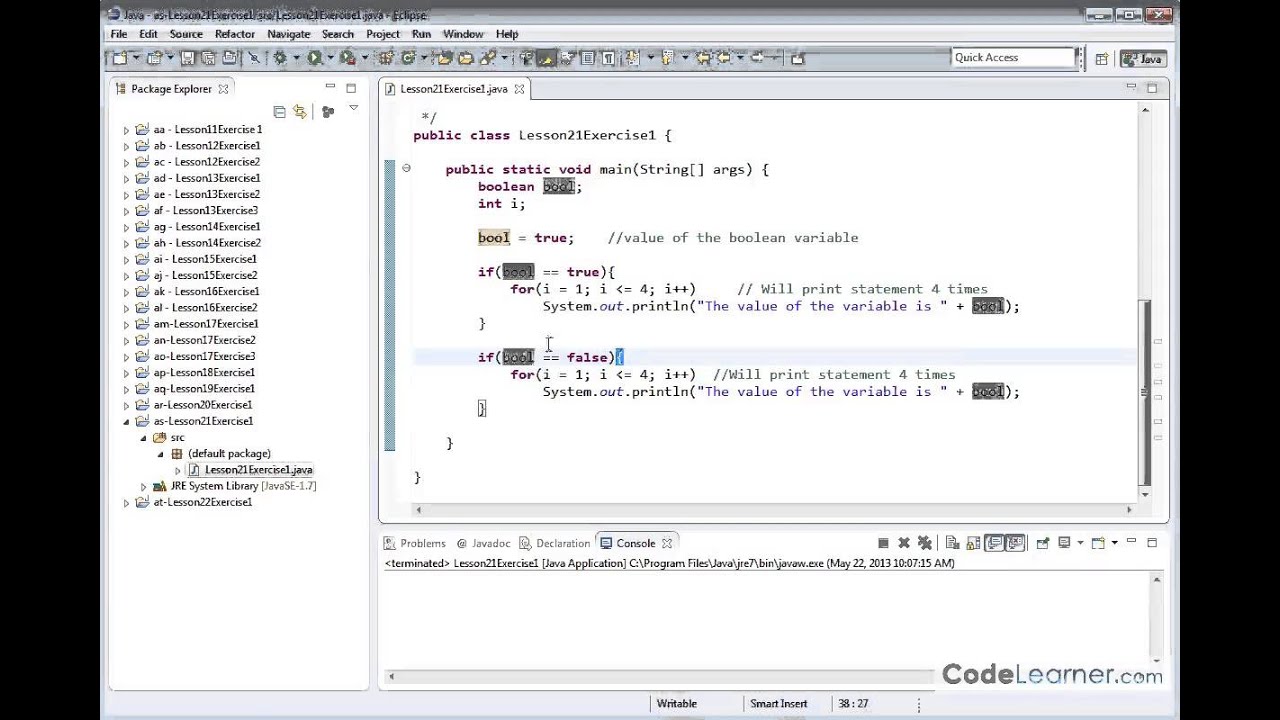Collapse all in Package Explorer
This screenshot has height=720, width=1280.
tap(279, 112)
